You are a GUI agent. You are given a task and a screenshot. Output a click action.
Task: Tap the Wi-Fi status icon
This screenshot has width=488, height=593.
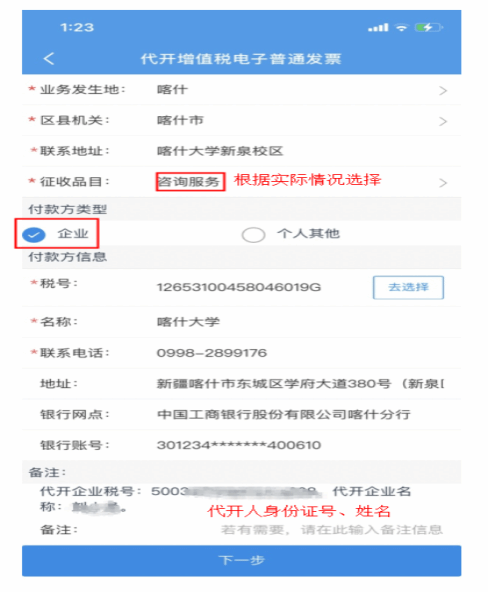point(401,27)
